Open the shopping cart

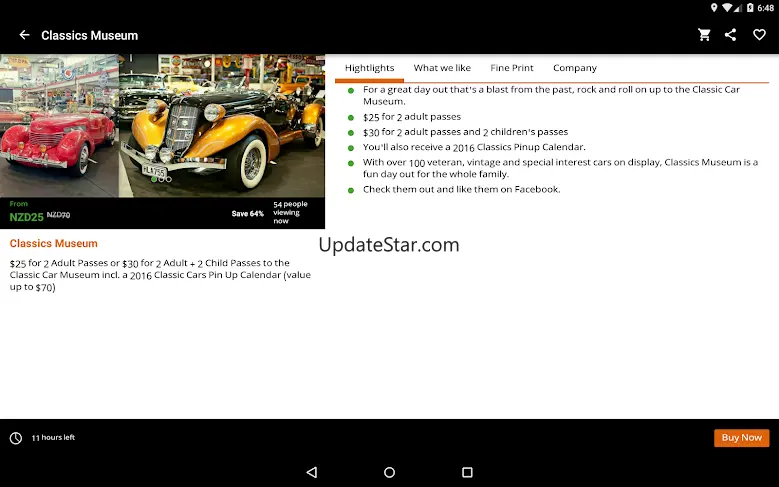pyautogui.click(x=704, y=35)
